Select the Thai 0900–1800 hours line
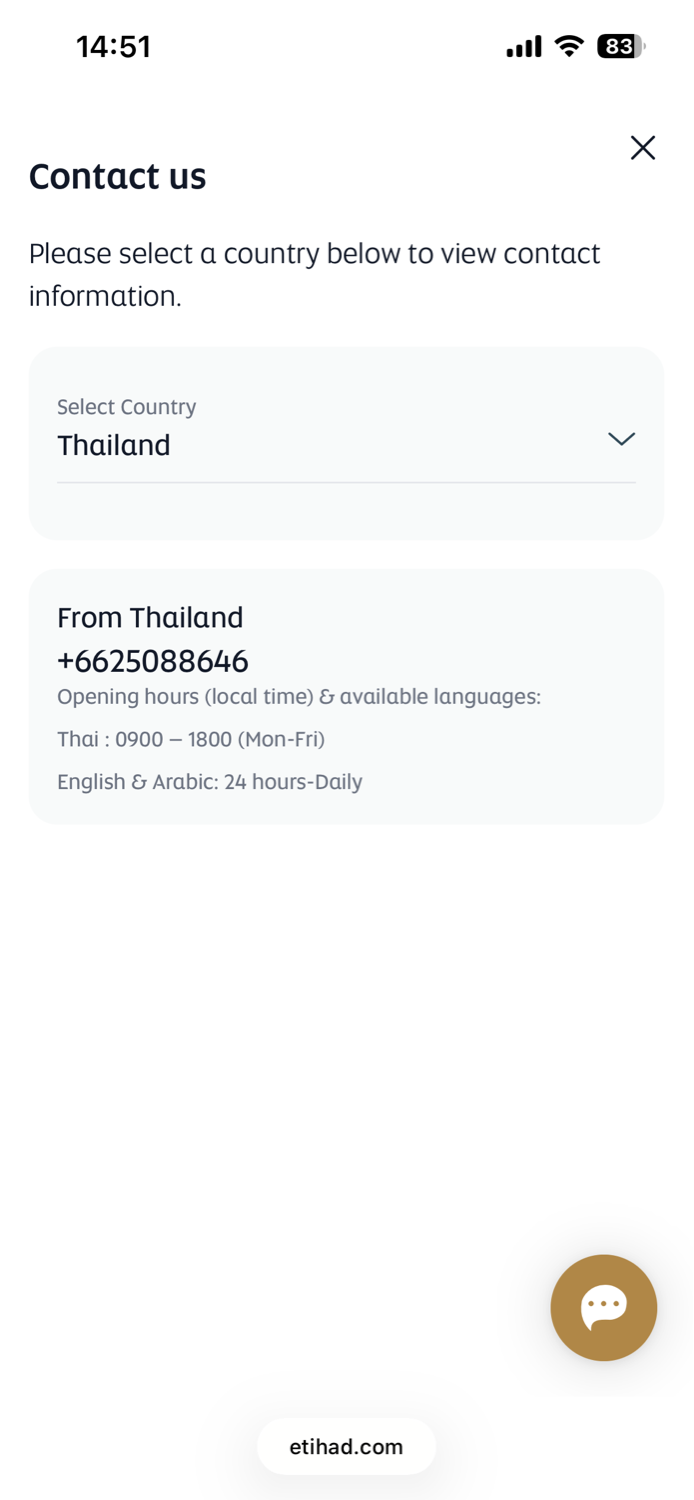The image size is (694, 1500). point(191,739)
